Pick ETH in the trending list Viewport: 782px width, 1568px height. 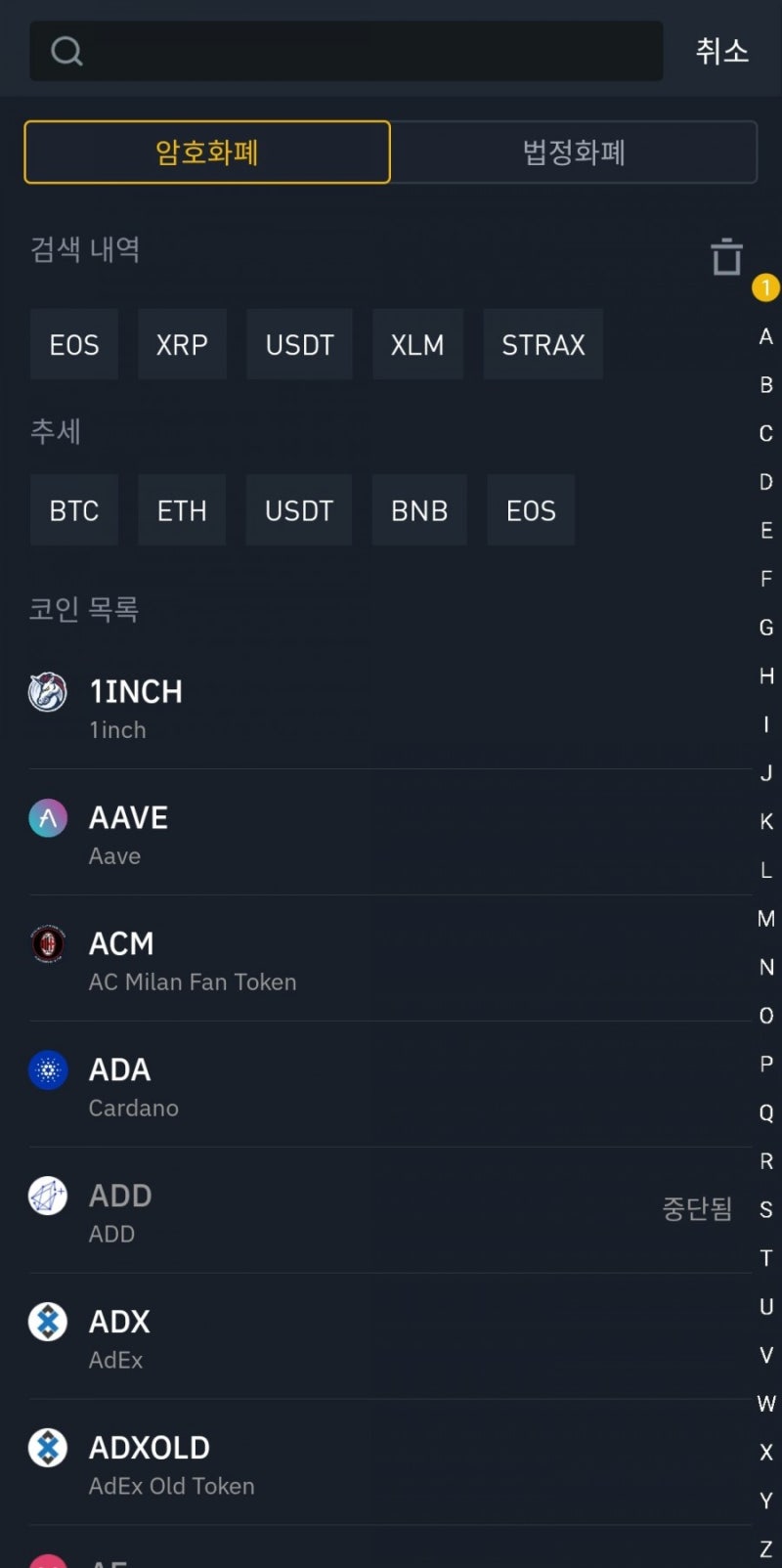coord(182,511)
